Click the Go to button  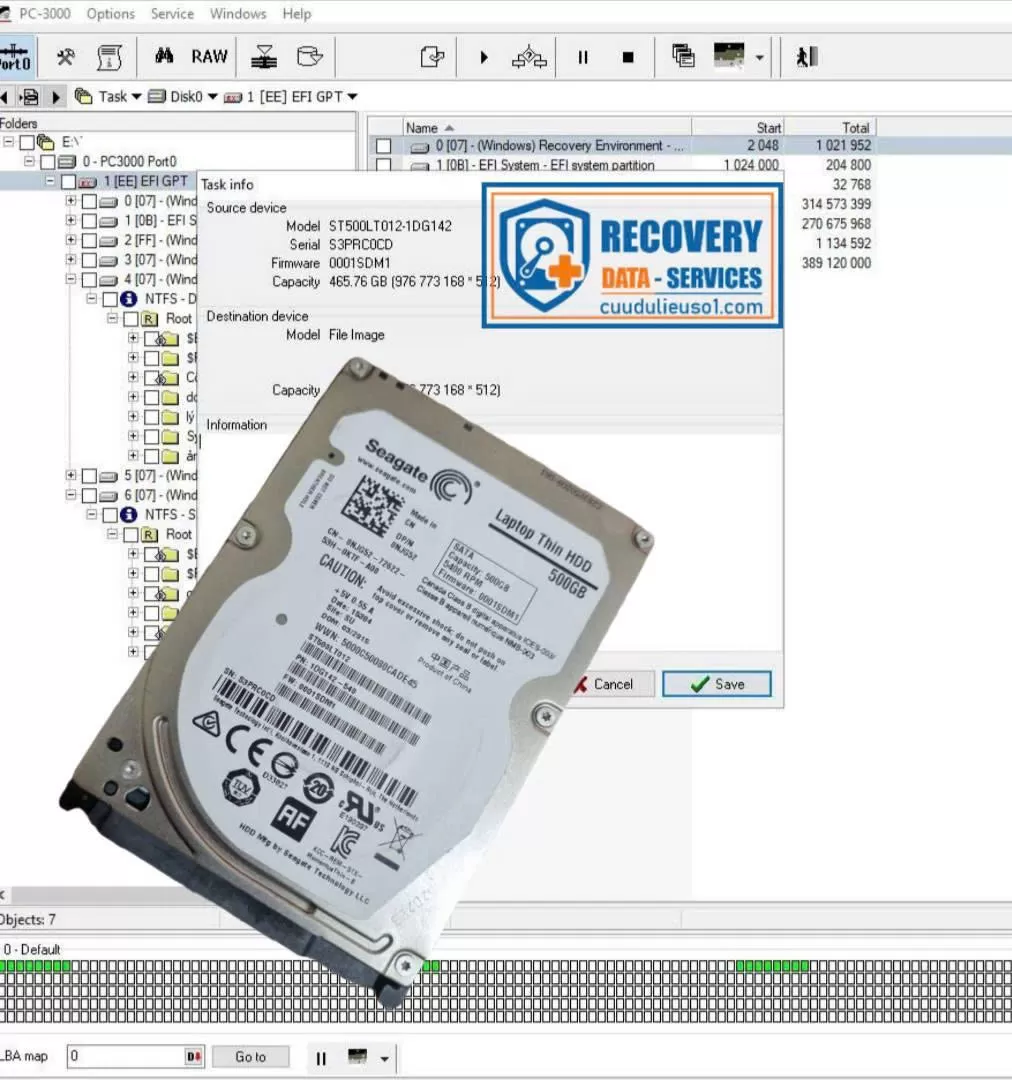250,1057
